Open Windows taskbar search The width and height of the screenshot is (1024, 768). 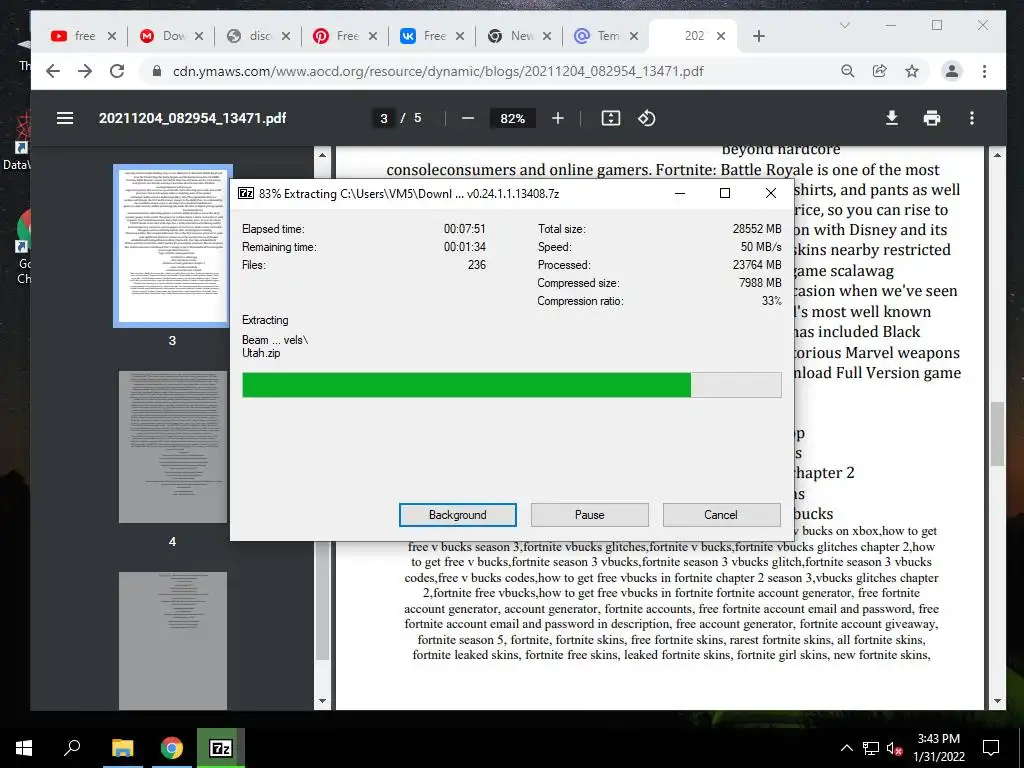point(72,748)
